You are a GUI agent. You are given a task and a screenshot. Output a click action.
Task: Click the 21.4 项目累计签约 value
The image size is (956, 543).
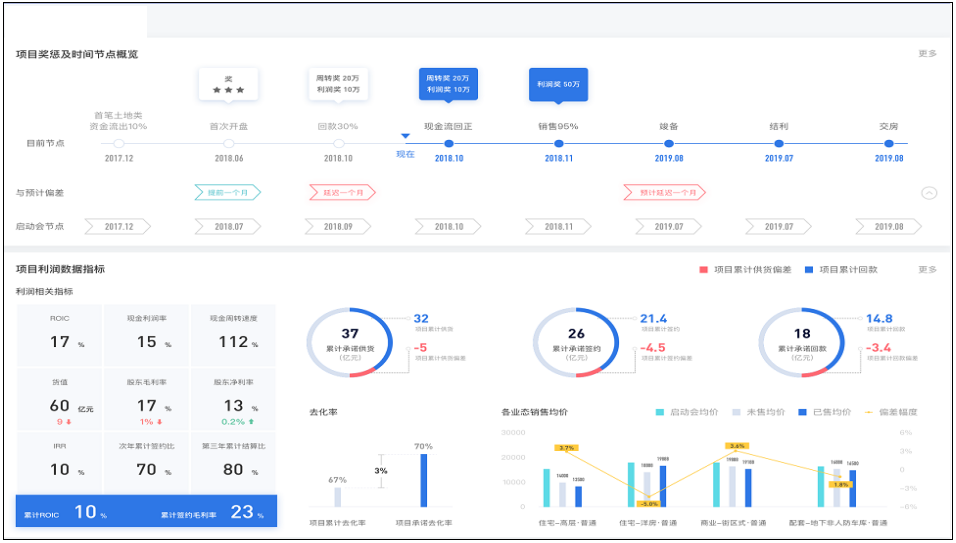(x=654, y=319)
